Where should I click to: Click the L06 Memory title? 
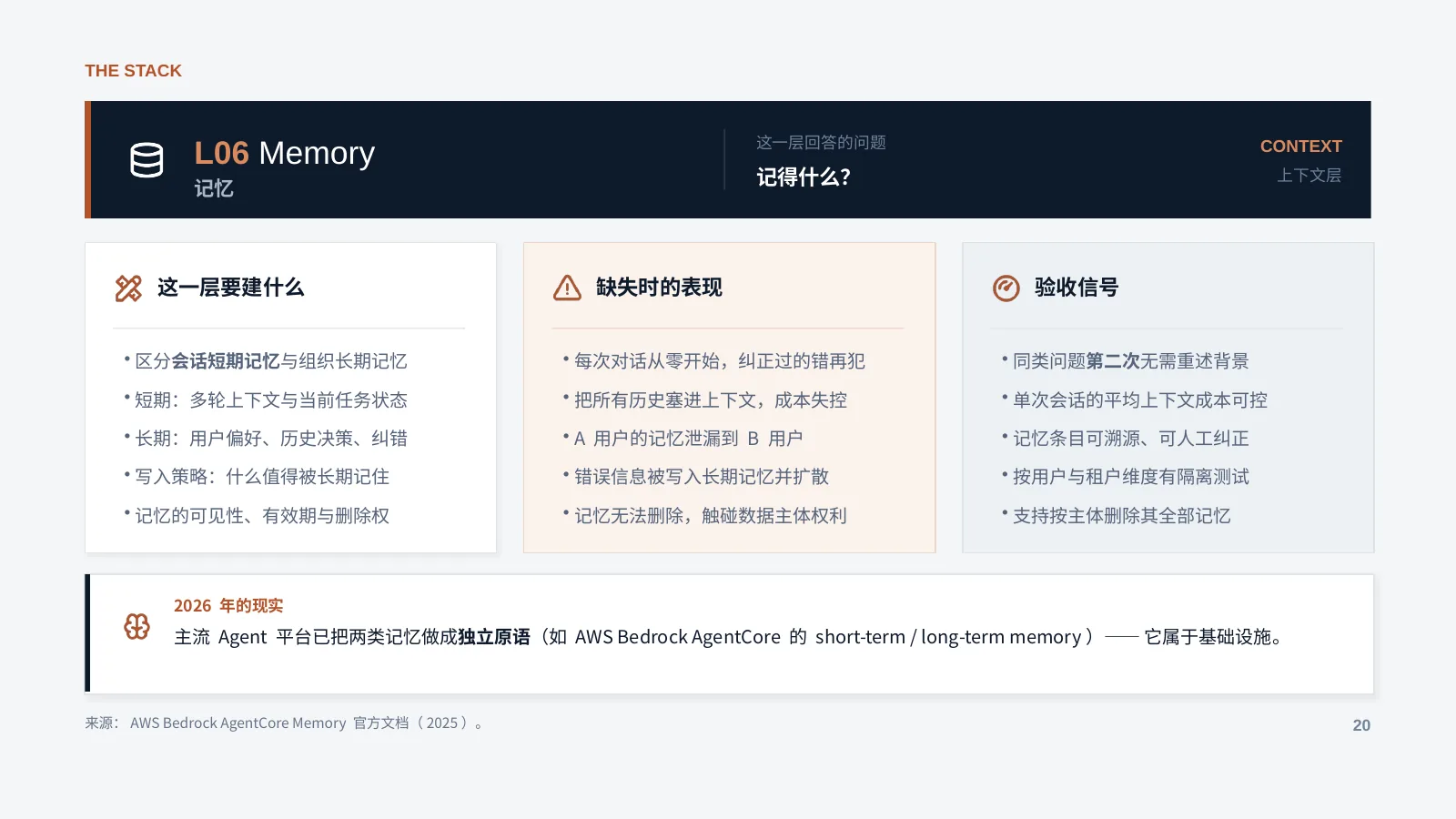(x=284, y=153)
